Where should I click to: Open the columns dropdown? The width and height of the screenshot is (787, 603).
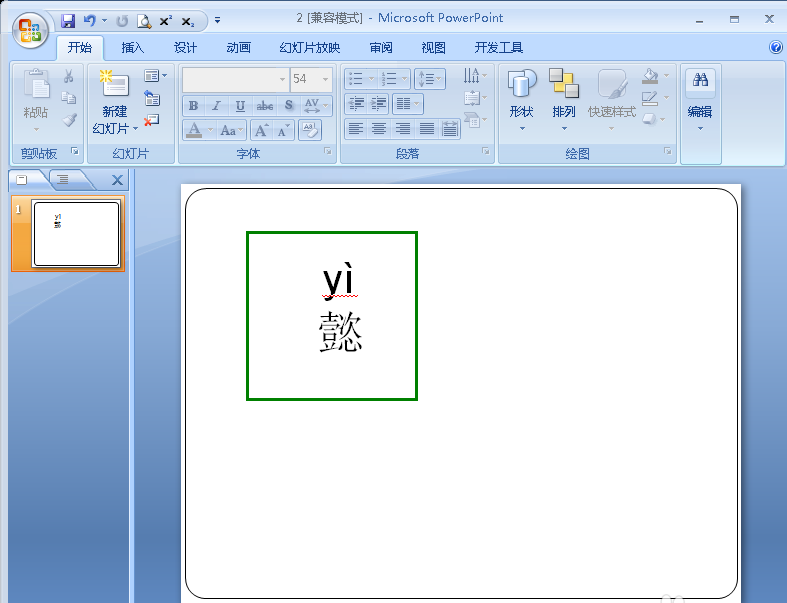408,104
